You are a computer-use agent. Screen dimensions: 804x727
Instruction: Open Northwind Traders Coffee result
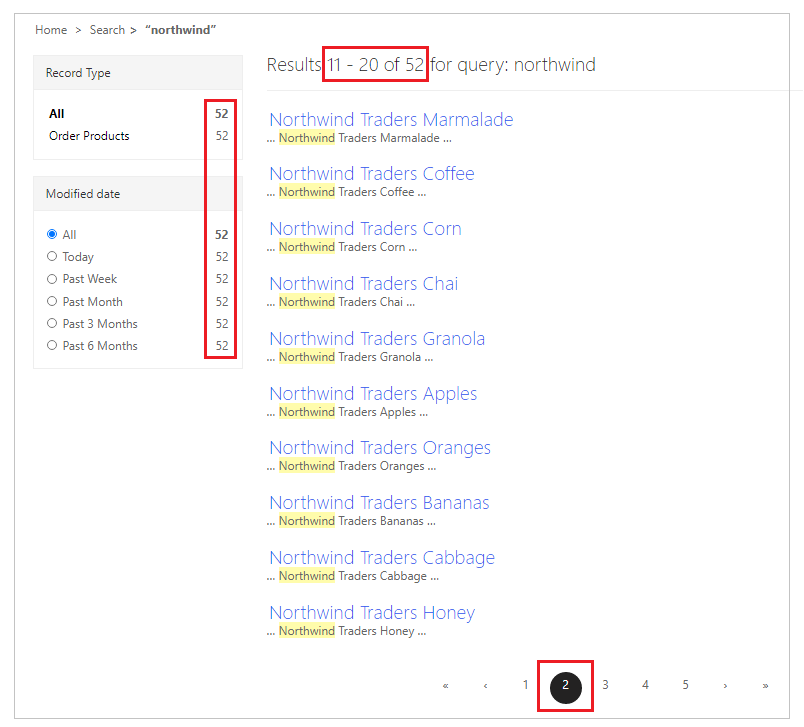372,174
